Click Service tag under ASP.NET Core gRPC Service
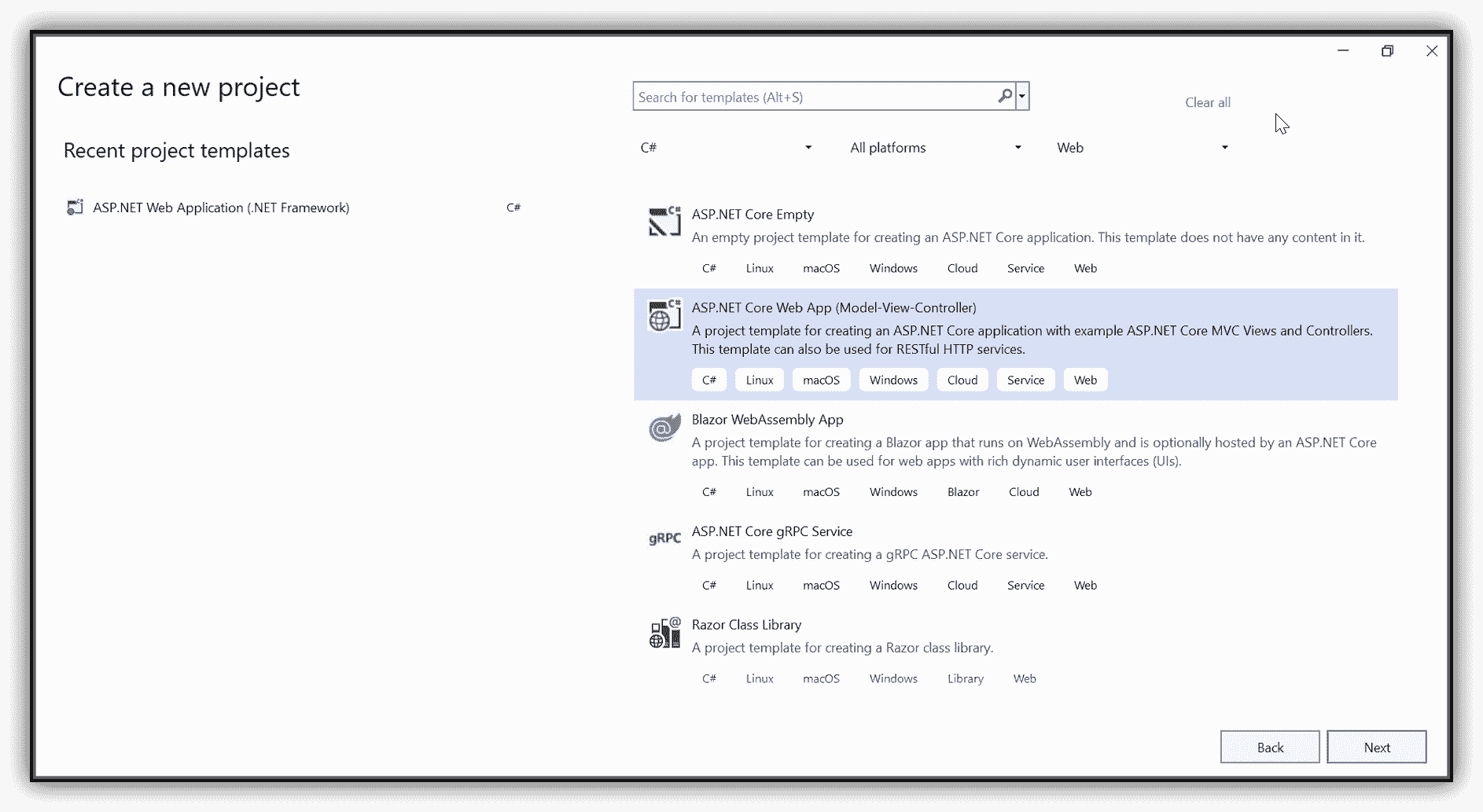Image resolution: width=1483 pixels, height=812 pixels. coord(1025,586)
